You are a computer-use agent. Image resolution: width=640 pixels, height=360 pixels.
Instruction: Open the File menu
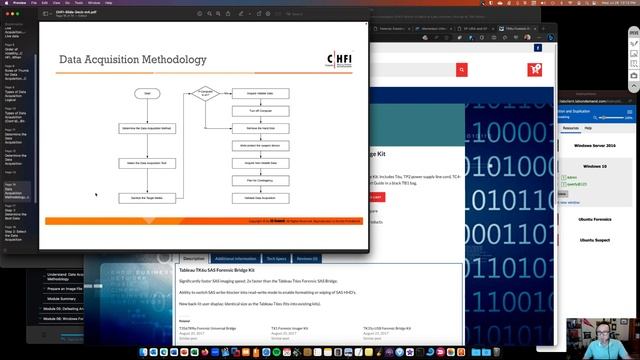34,3
